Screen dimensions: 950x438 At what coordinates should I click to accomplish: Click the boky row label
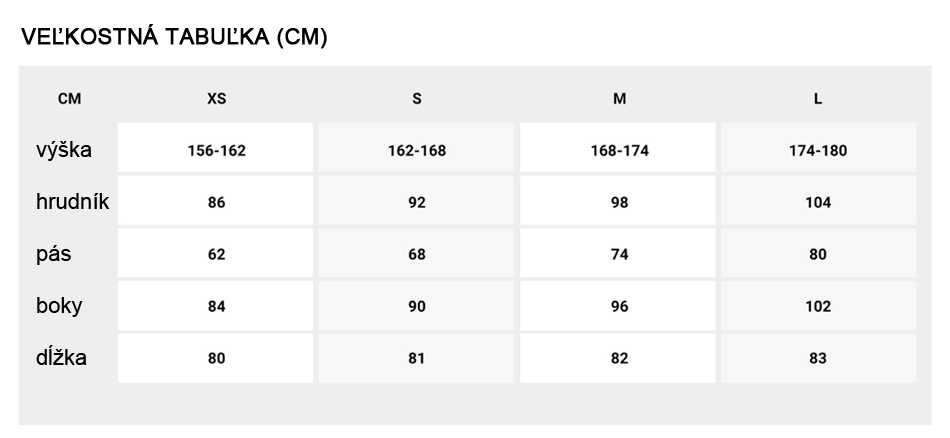click(59, 305)
